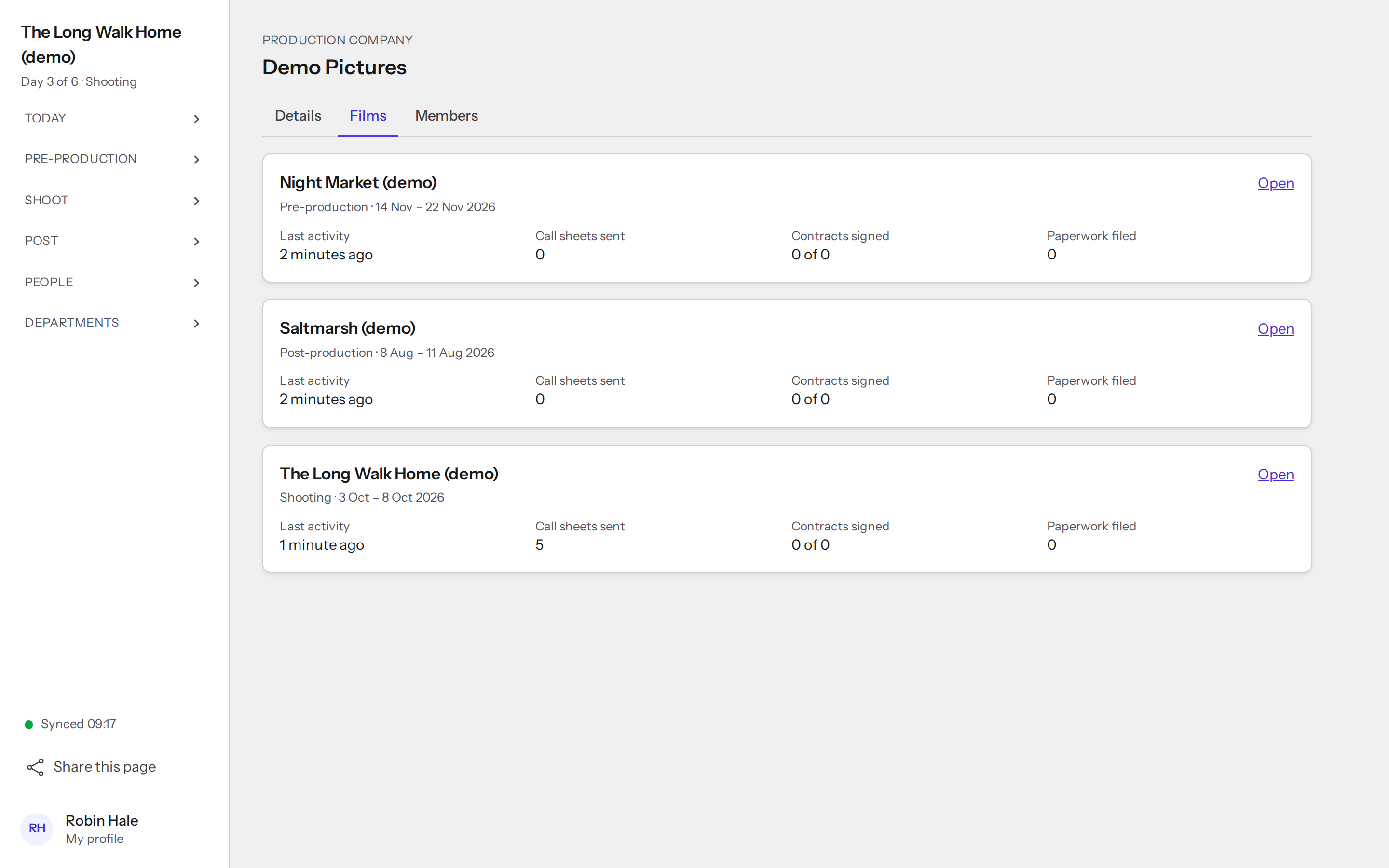
Task: Open The Long Walk Home (demo) film card link
Action: click(x=1275, y=475)
